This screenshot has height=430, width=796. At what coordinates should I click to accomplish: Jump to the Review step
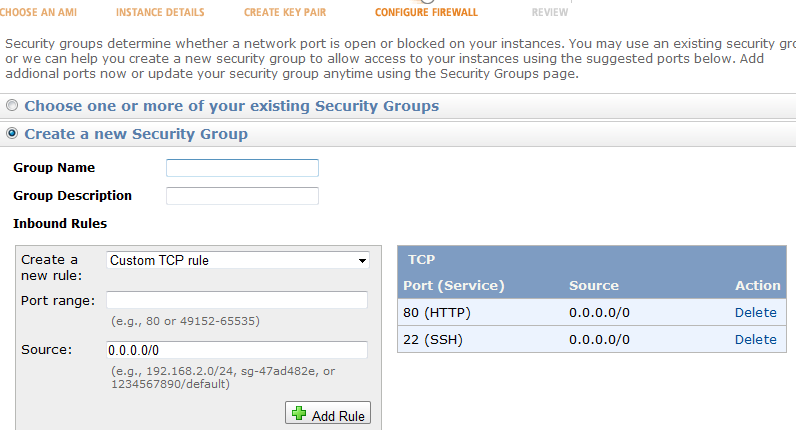[550, 13]
